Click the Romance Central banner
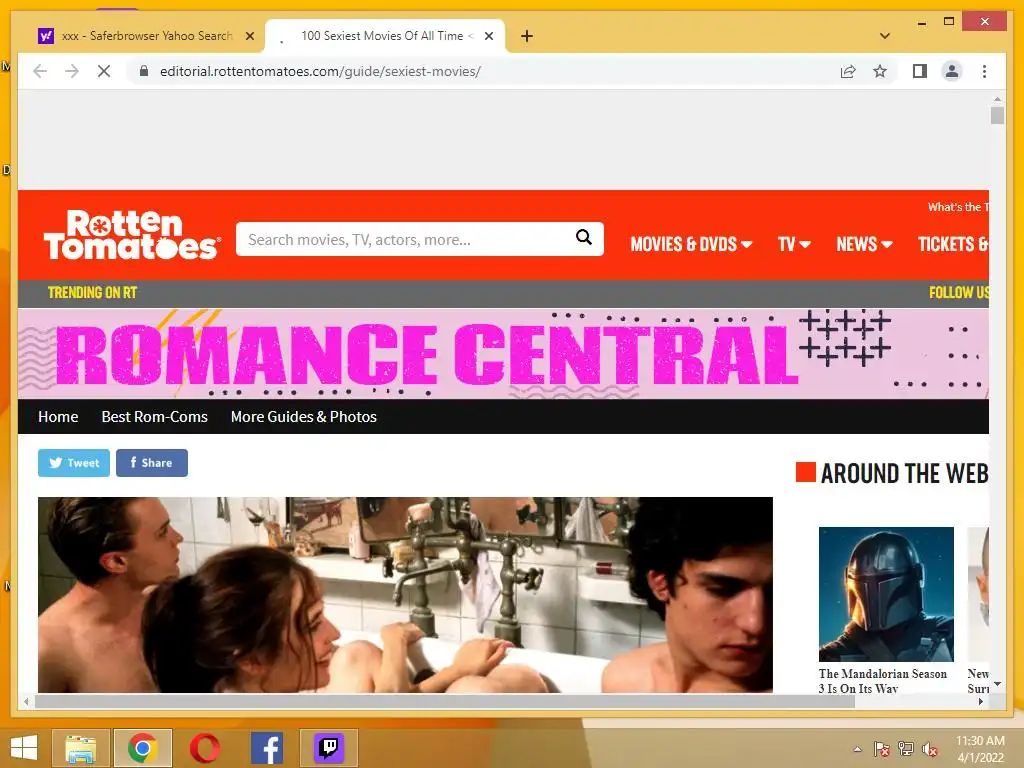The height and width of the screenshot is (768, 1024). point(503,353)
